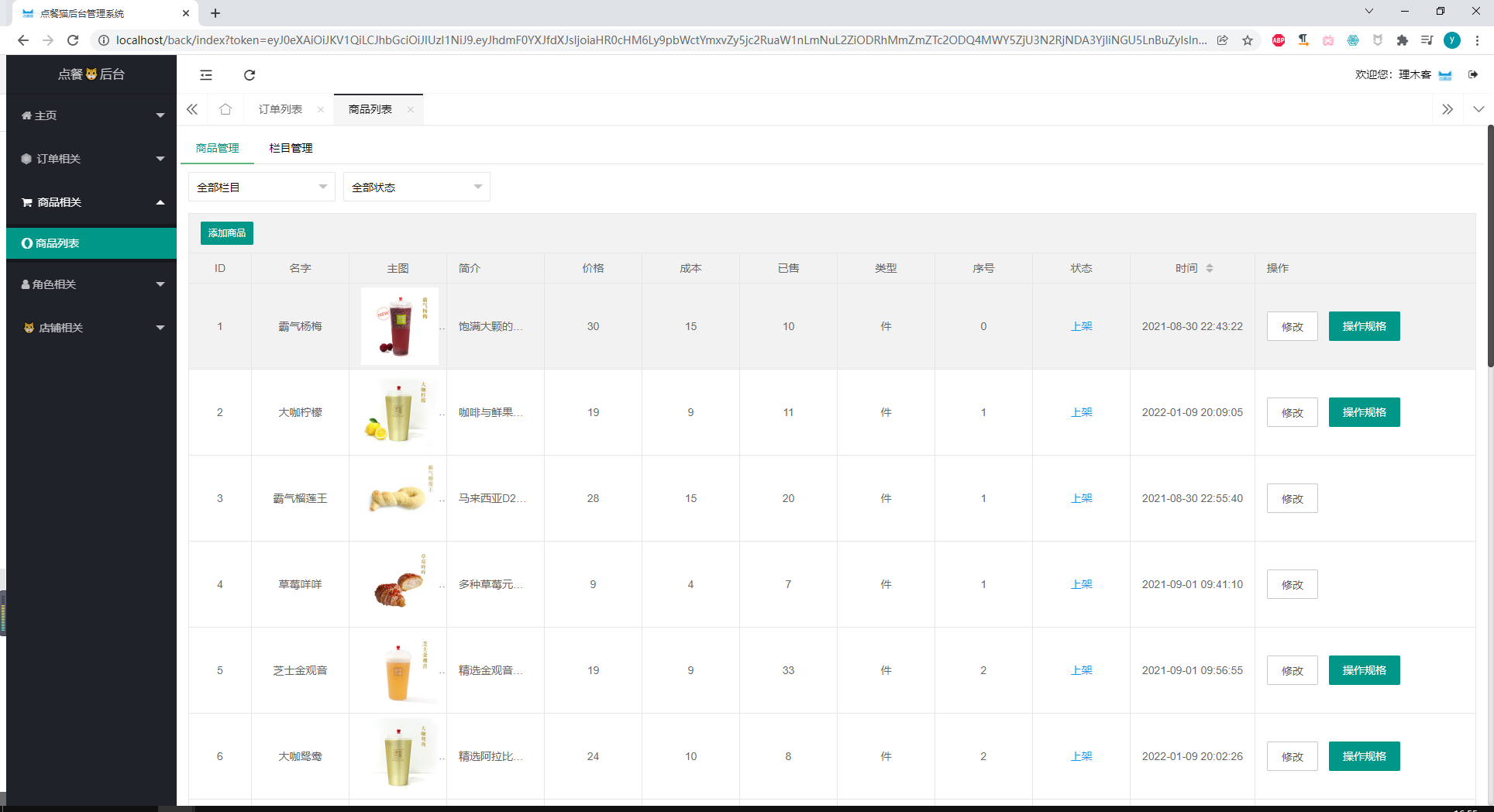1494x812 pixels.
Task: Click 操作规格 for 芝士金观音
Action: tap(1365, 670)
